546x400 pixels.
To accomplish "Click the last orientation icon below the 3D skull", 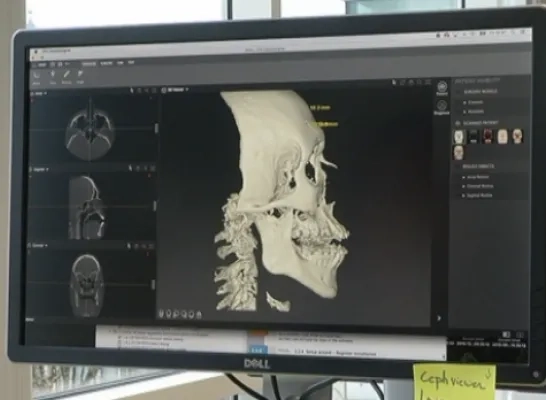I will pyautogui.click(x=199, y=315).
